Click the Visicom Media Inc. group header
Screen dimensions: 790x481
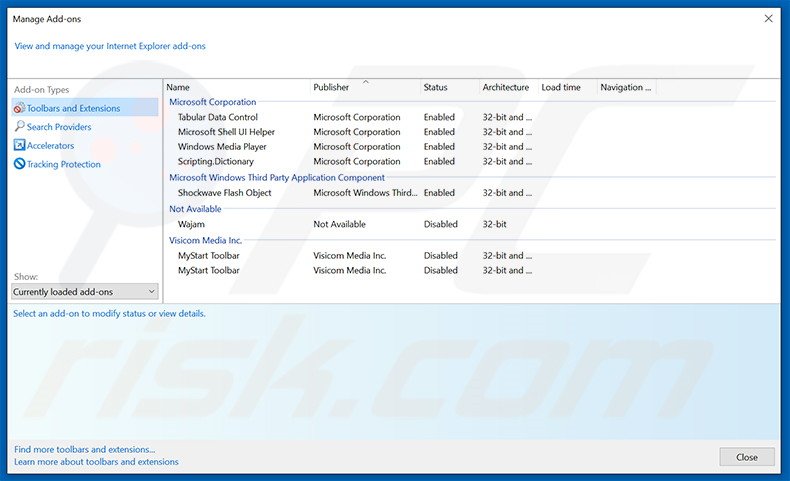206,240
